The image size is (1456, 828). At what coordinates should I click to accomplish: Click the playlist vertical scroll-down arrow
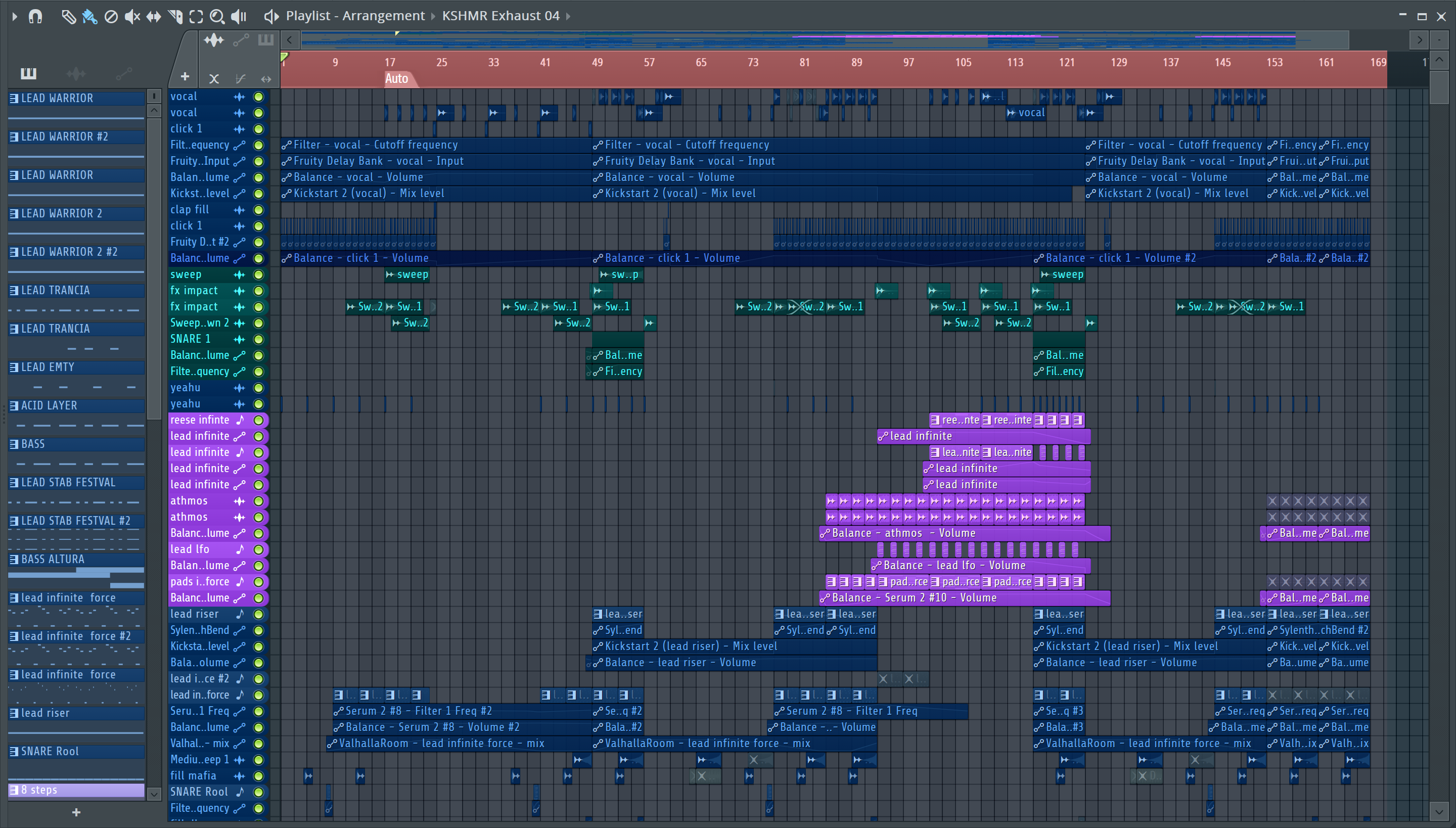coord(1439,811)
